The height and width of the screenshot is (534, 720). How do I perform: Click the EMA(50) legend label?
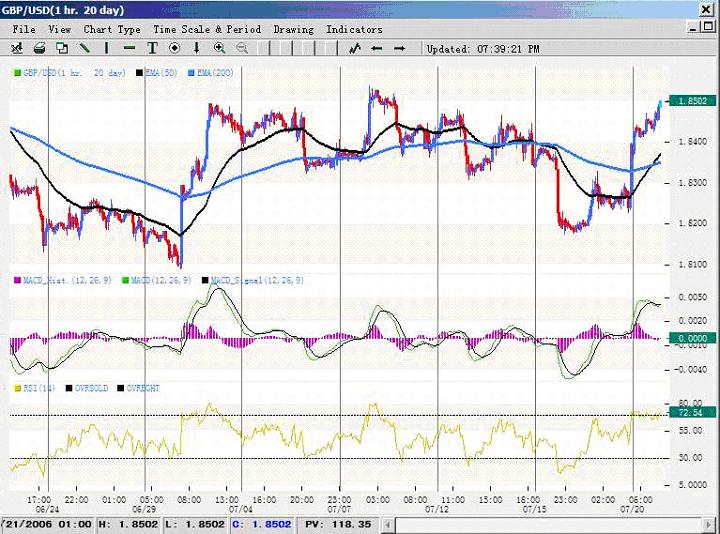[161, 74]
